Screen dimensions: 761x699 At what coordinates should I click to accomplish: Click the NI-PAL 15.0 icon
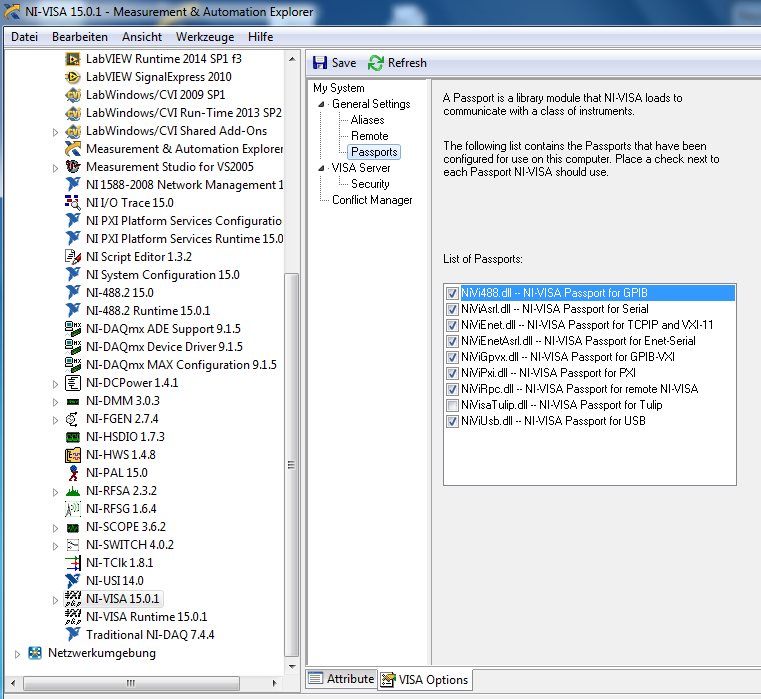click(x=73, y=473)
